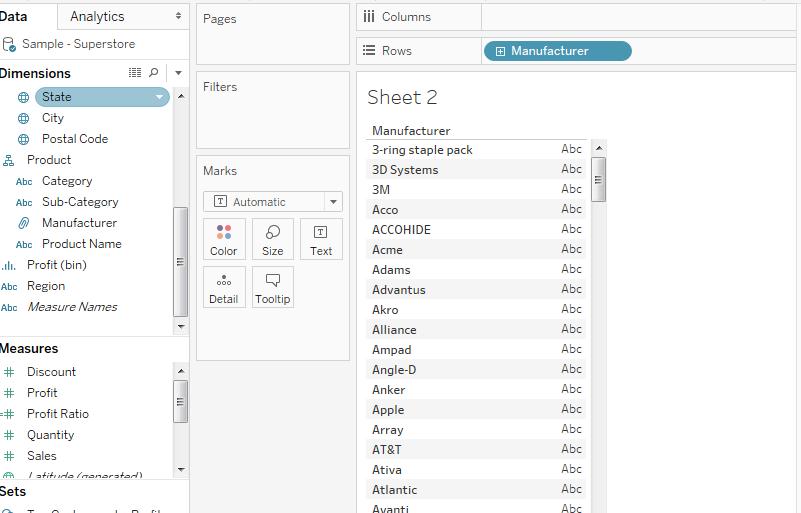The image size is (801, 513).
Task: Click the Detail marks button
Action: pyautogui.click(x=223, y=287)
